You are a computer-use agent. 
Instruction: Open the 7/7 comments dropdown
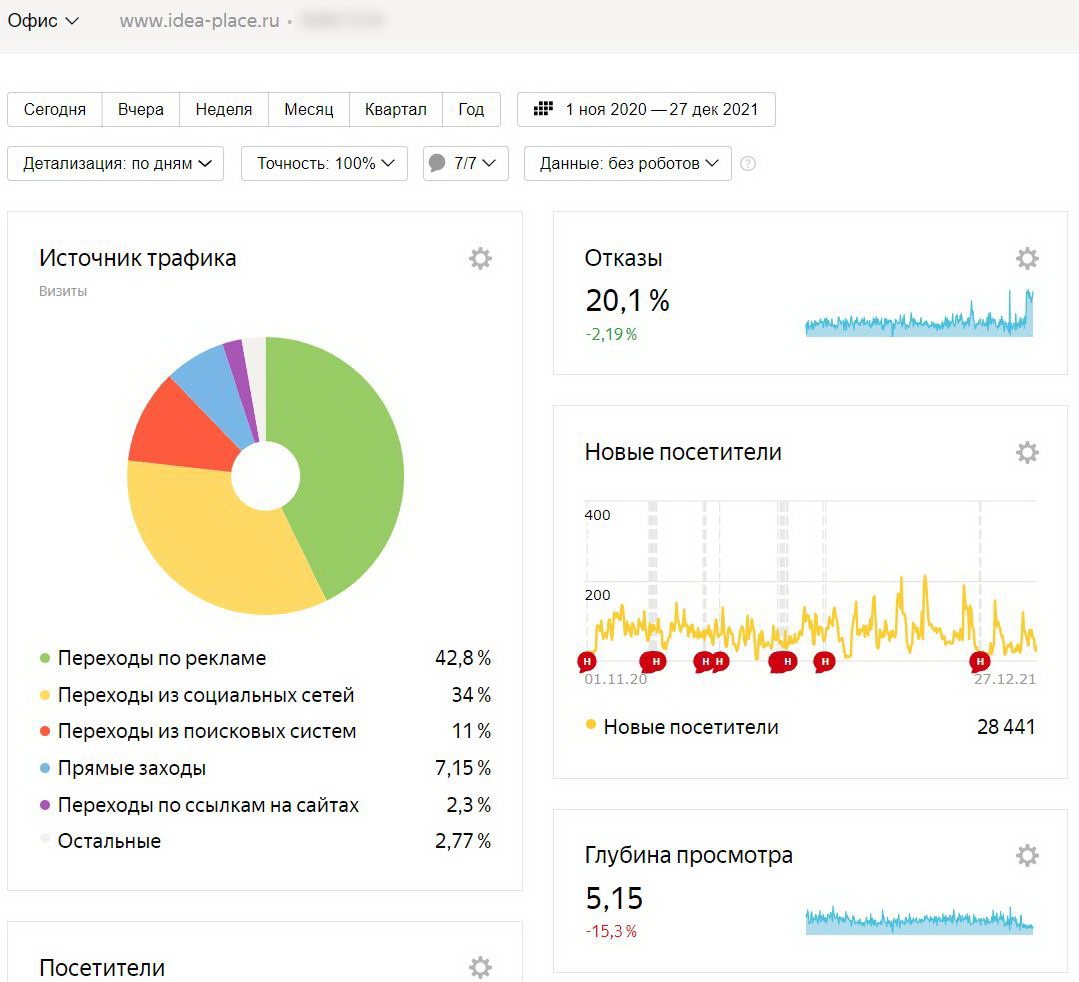pos(466,164)
